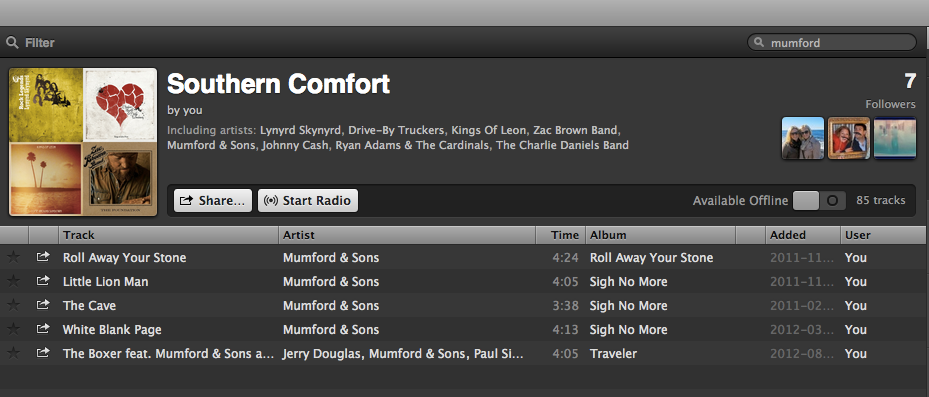Click the Share... button
The width and height of the screenshot is (929, 397).
pos(213,200)
